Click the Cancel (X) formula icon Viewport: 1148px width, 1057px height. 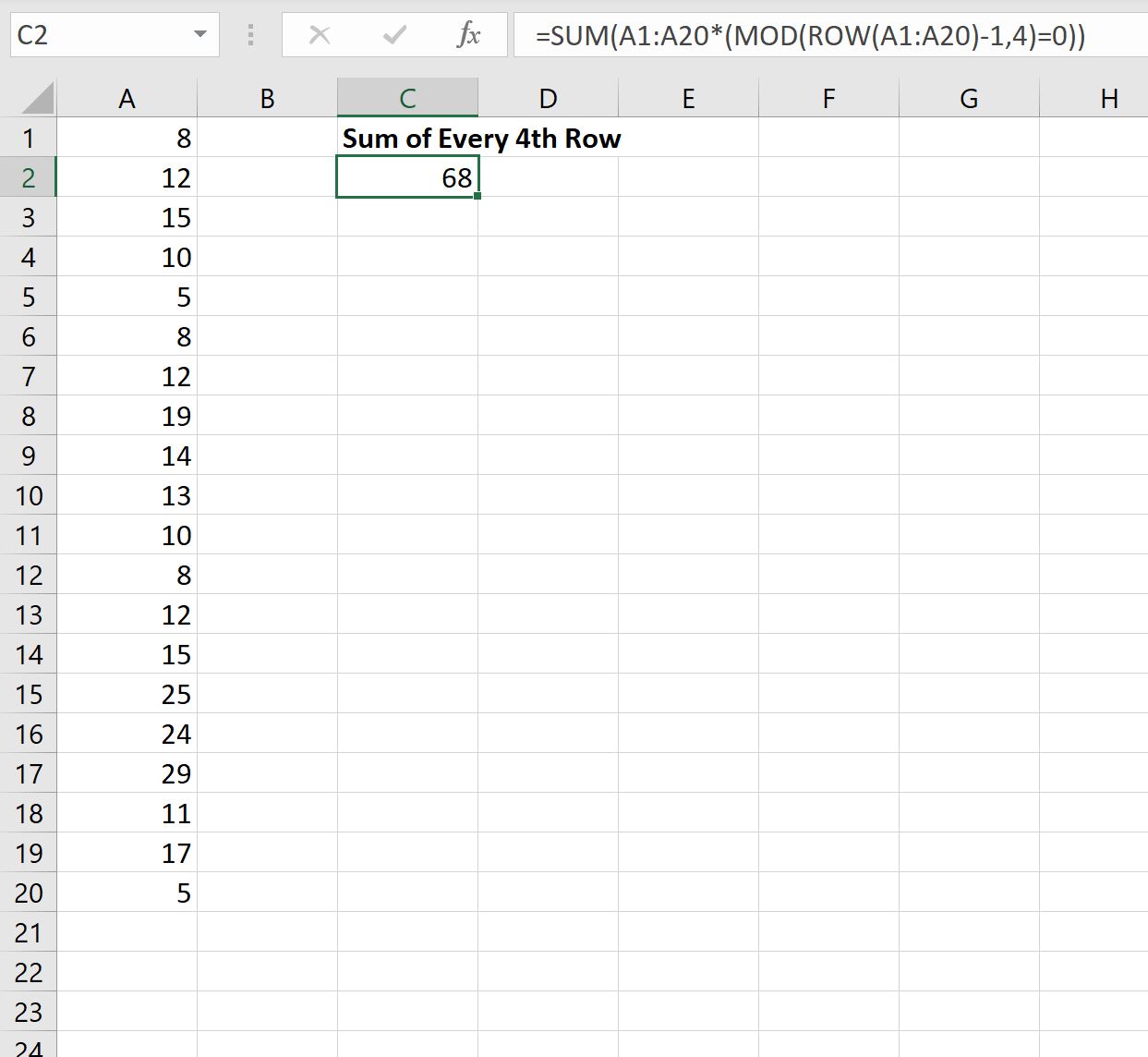320,35
